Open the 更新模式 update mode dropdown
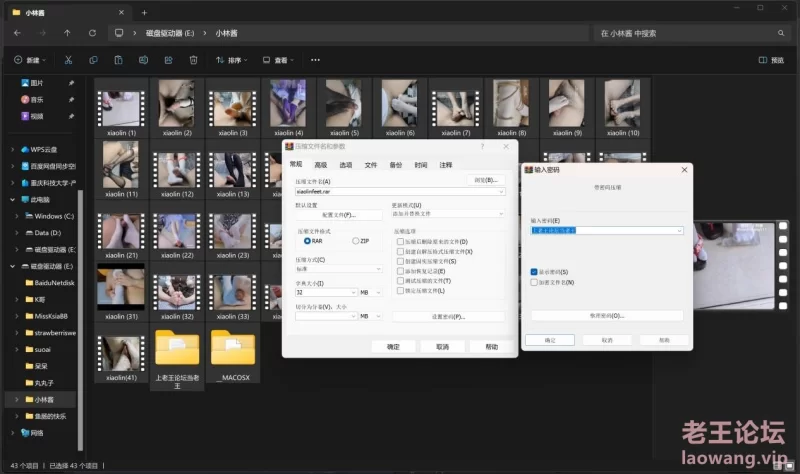The image size is (800, 474). coord(448,214)
